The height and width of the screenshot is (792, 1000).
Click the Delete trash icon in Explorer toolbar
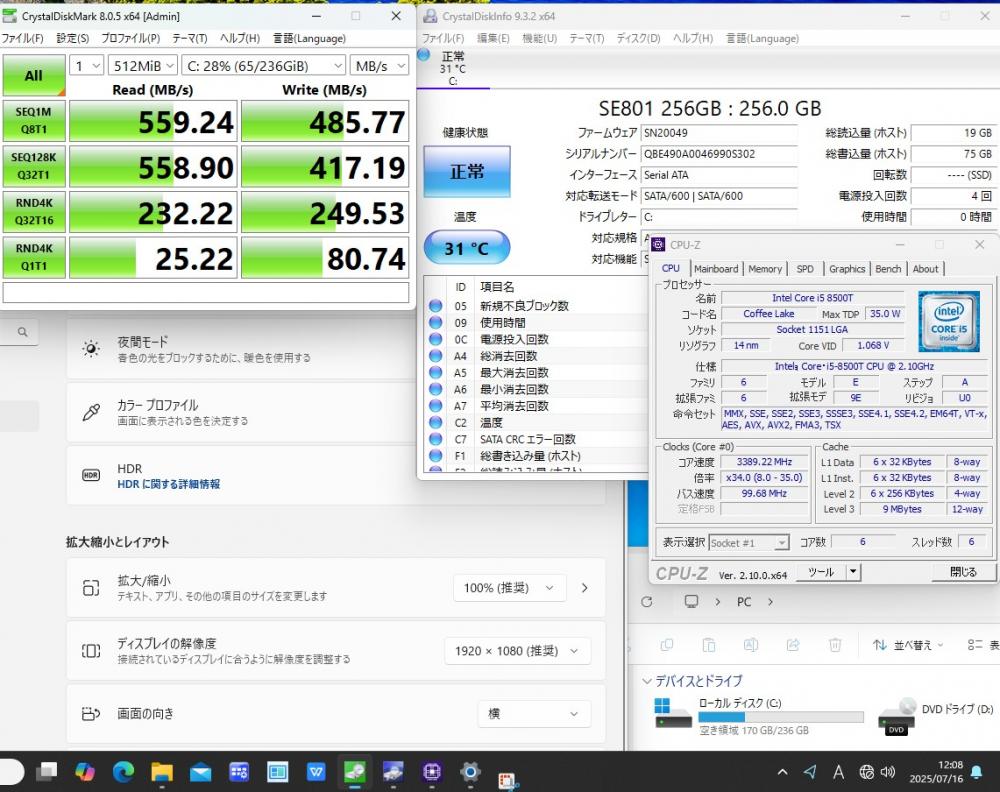click(x=835, y=645)
